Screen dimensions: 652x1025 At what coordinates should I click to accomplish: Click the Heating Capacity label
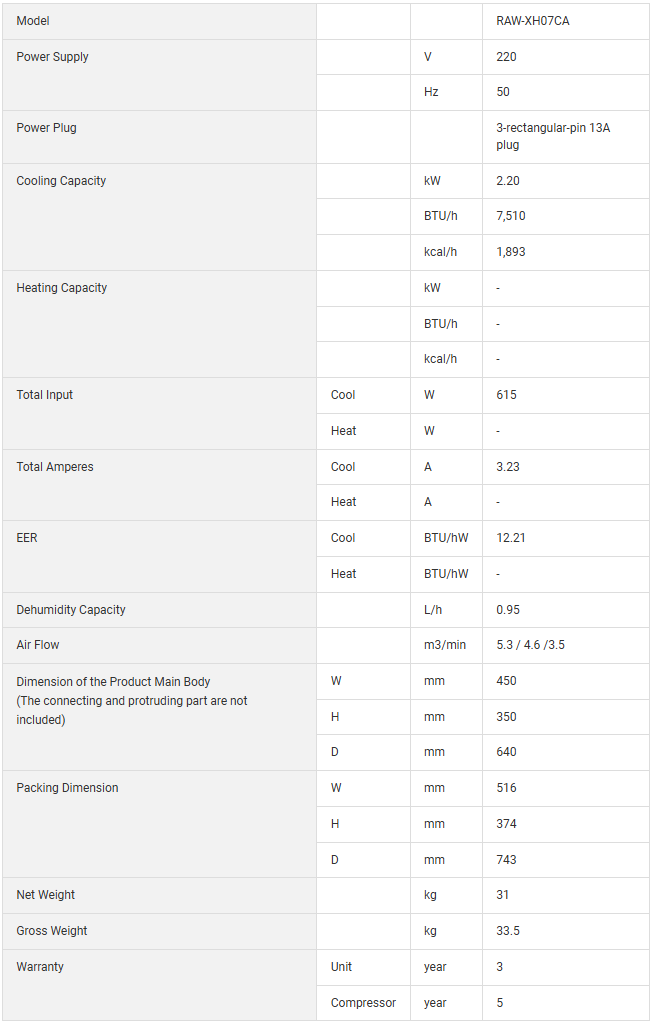pyautogui.click(x=62, y=288)
